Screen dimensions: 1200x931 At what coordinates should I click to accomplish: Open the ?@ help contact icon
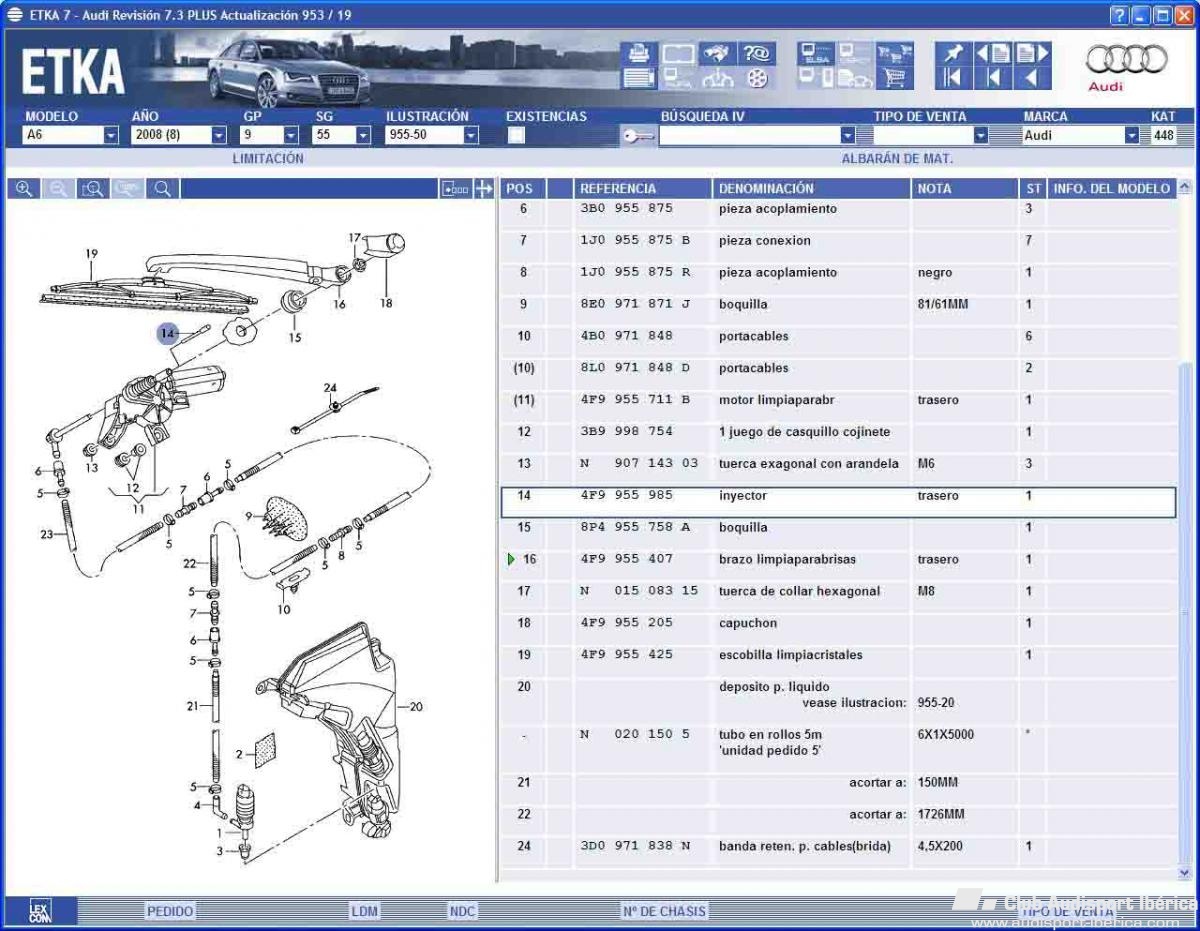(x=757, y=53)
